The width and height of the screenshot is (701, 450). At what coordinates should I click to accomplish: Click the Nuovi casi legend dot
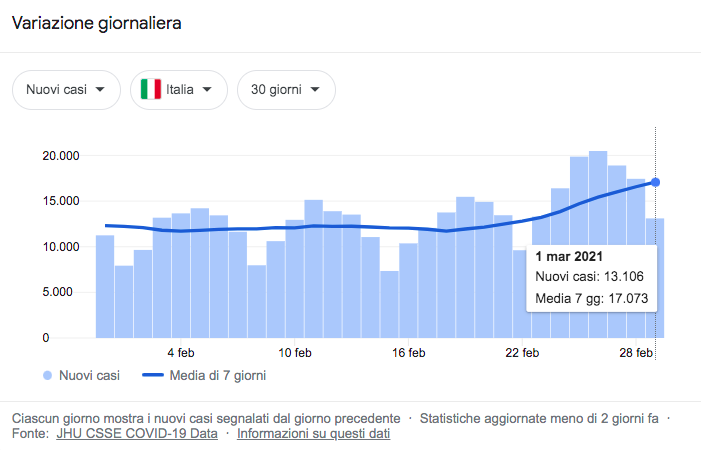(47, 376)
